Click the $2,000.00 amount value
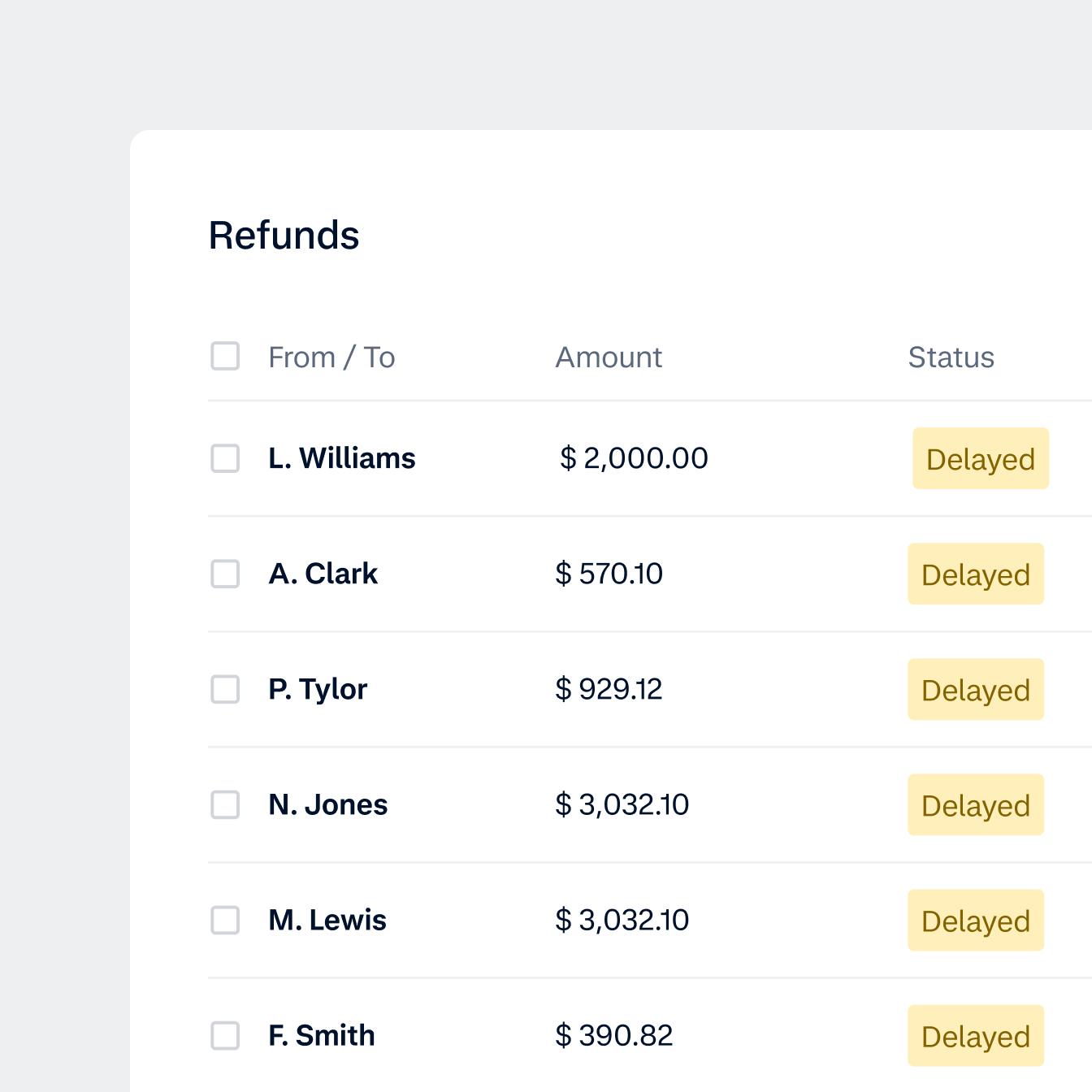Image resolution: width=1092 pixels, height=1092 pixels. point(631,458)
